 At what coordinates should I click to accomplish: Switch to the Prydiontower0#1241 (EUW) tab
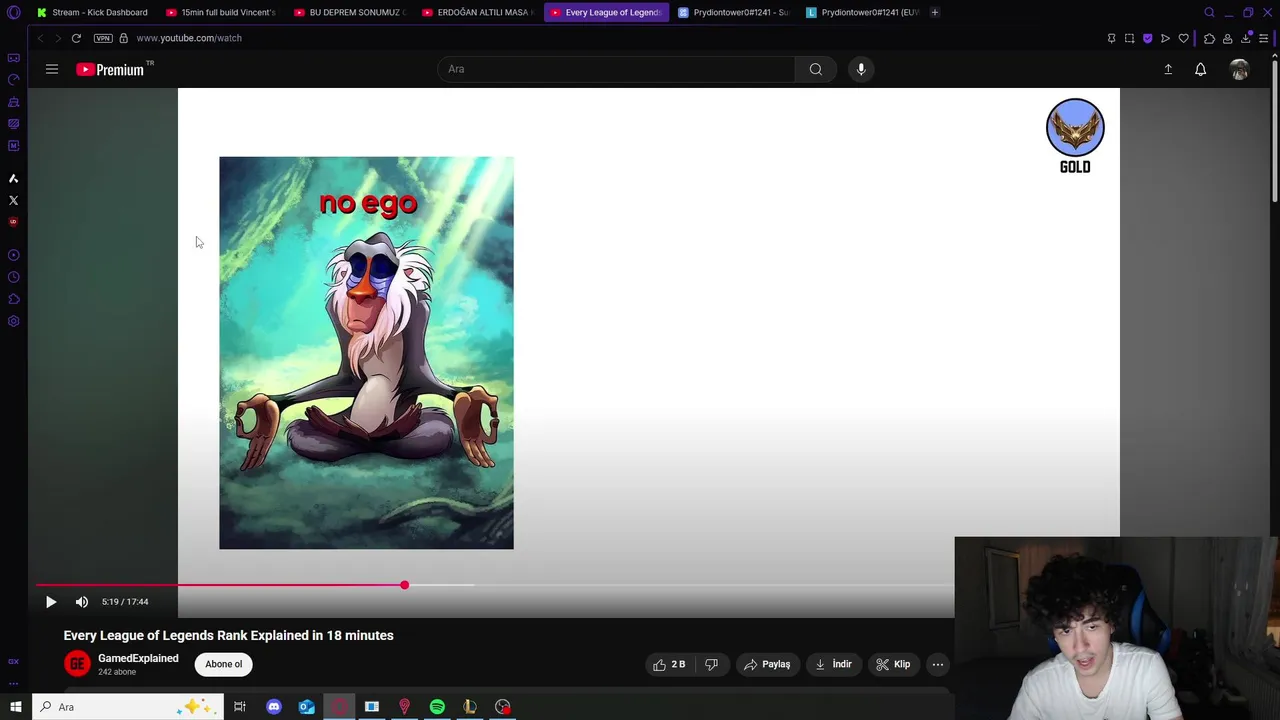(861, 12)
